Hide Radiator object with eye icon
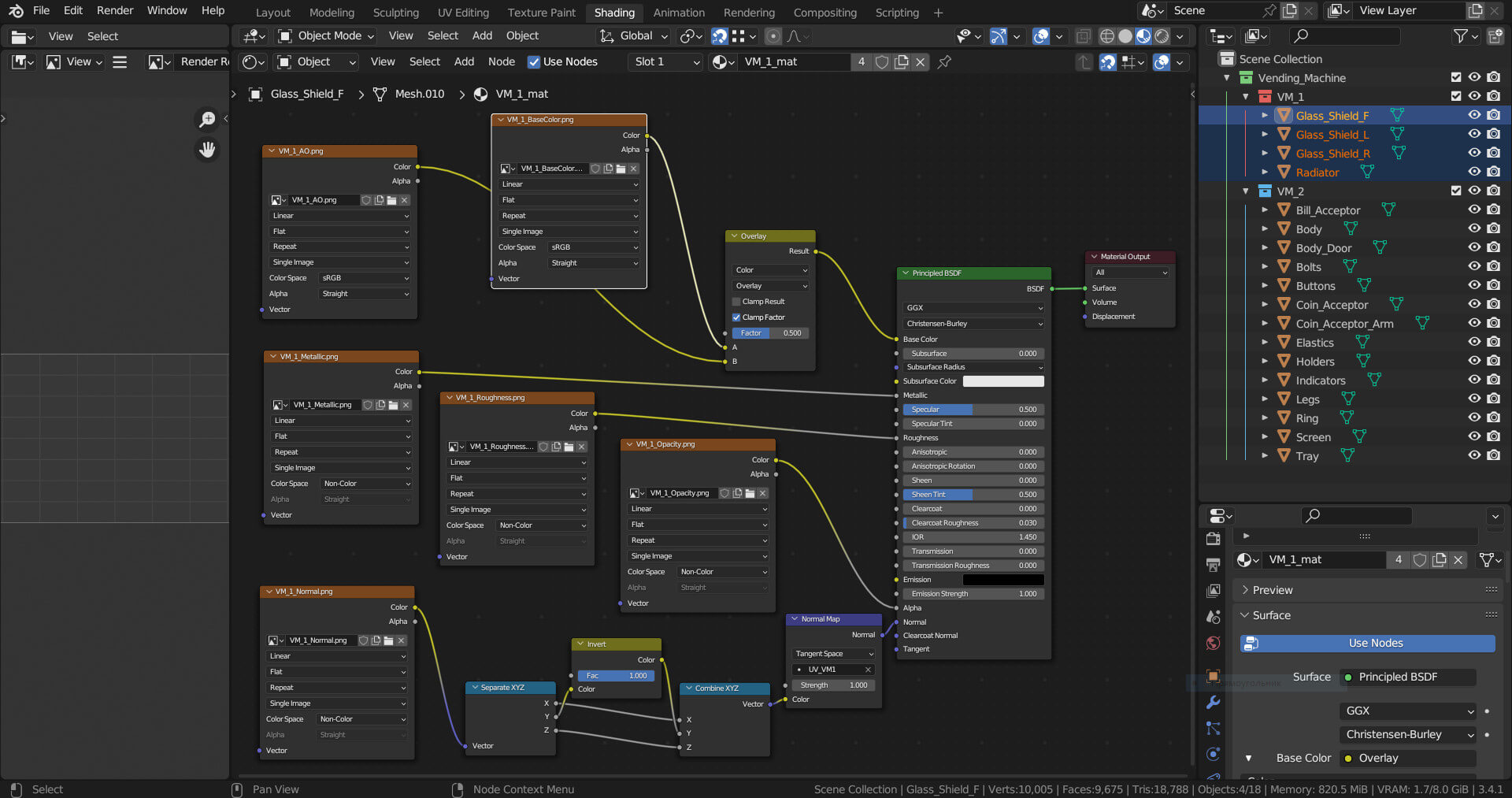Viewport: 1512px width, 798px height. pos(1474,172)
